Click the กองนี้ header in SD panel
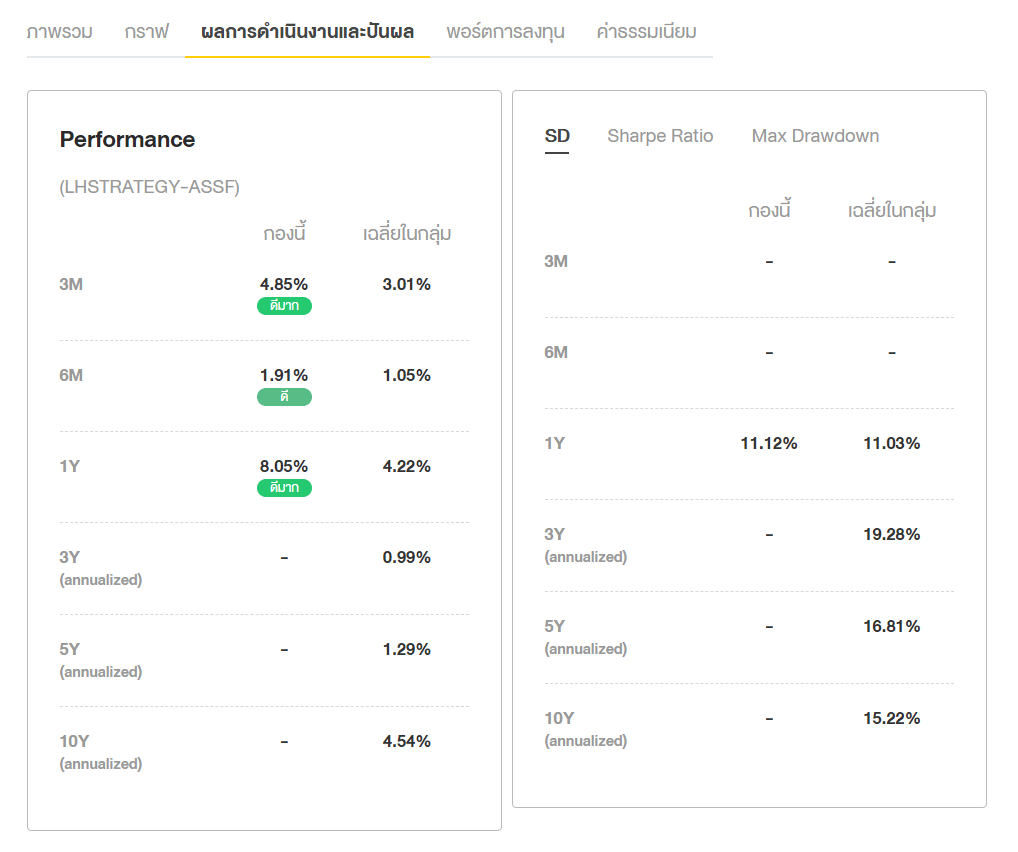 (x=769, y=211)
